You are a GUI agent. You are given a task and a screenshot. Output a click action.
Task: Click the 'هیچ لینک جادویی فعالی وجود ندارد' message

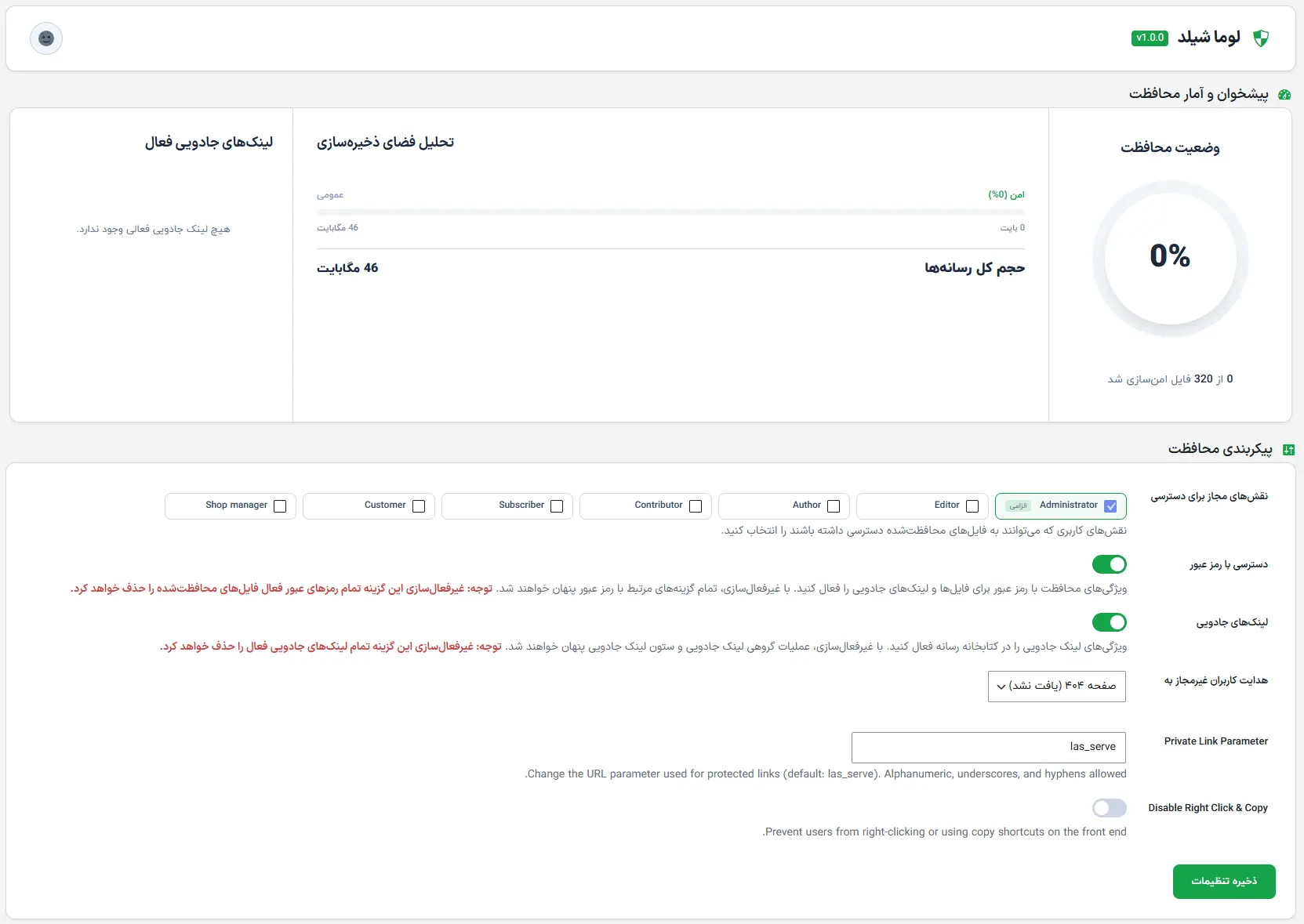click(154, 230)
